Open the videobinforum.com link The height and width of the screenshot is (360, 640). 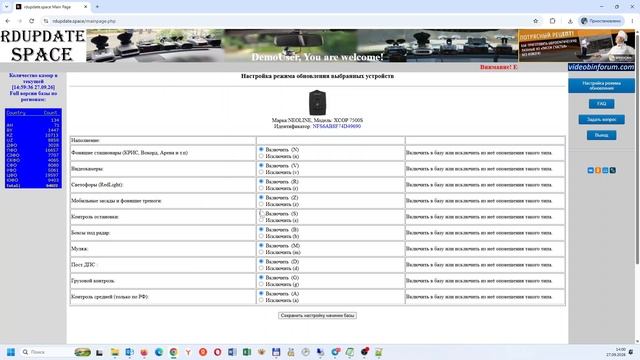601,67
